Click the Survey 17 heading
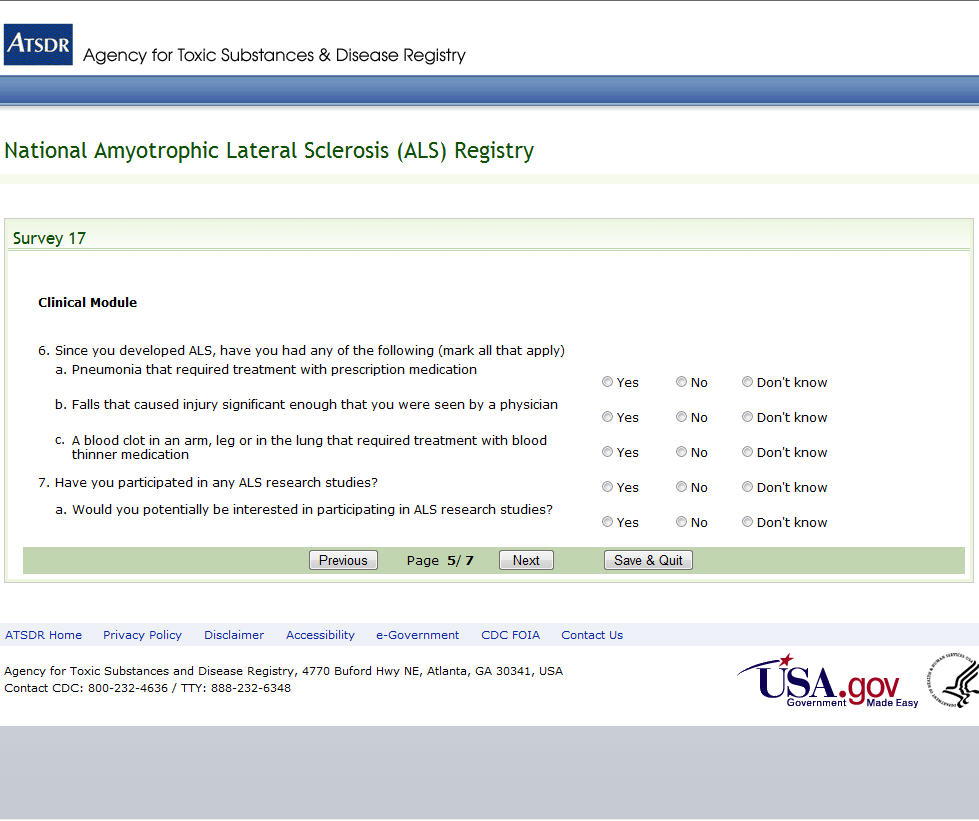979x821 pixels. [49, 238]
